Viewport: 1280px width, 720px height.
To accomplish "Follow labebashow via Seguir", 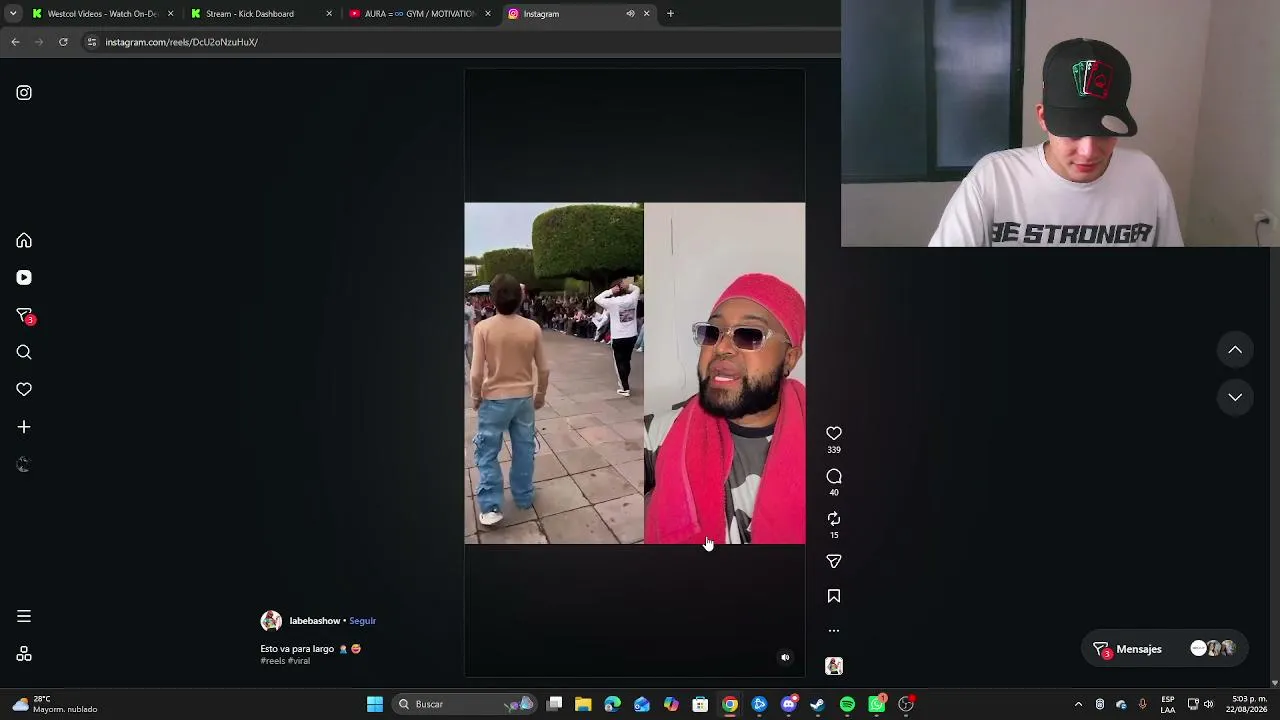I will point(362,621).
